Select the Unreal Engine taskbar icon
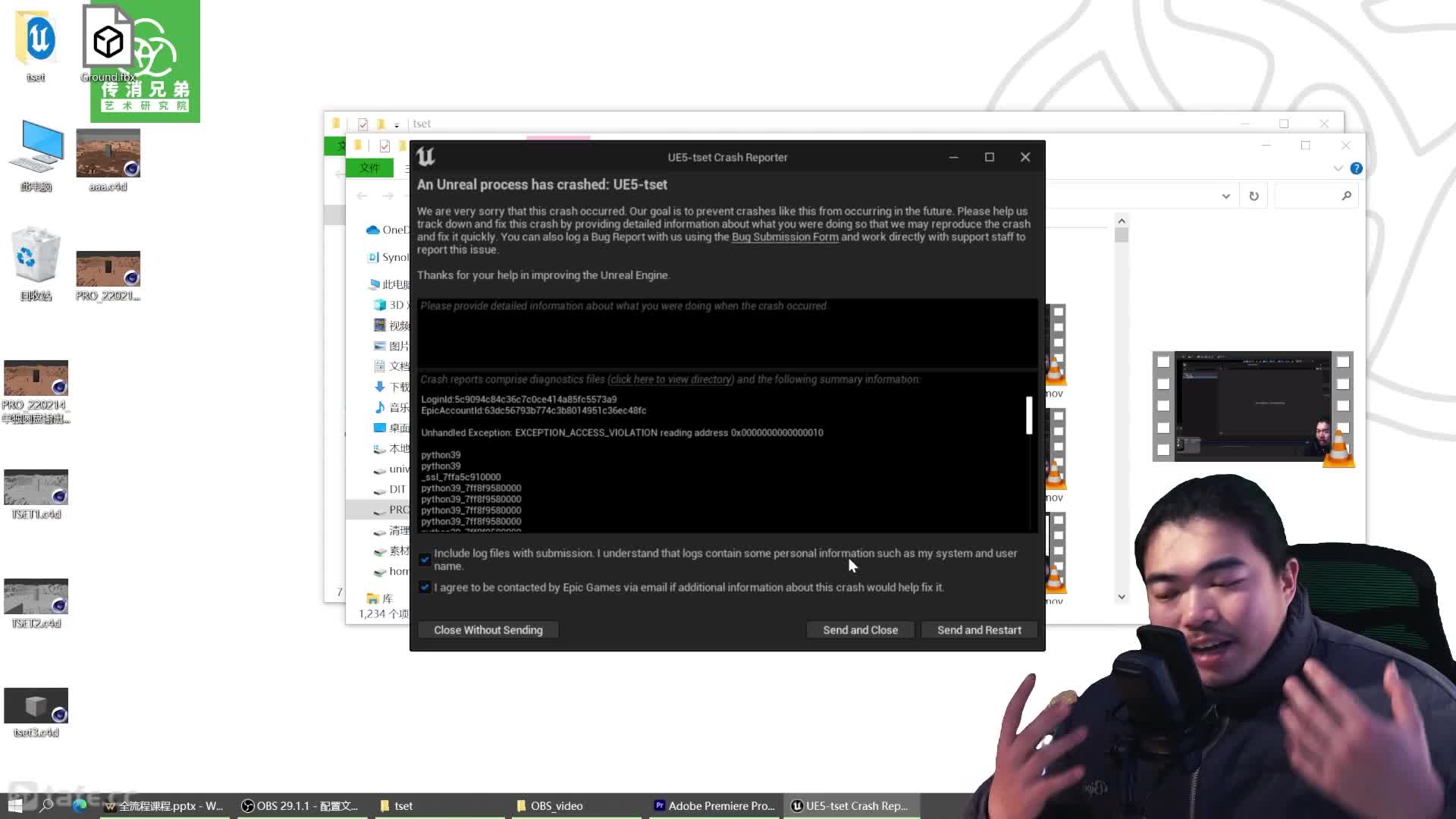 coord(797,805)
